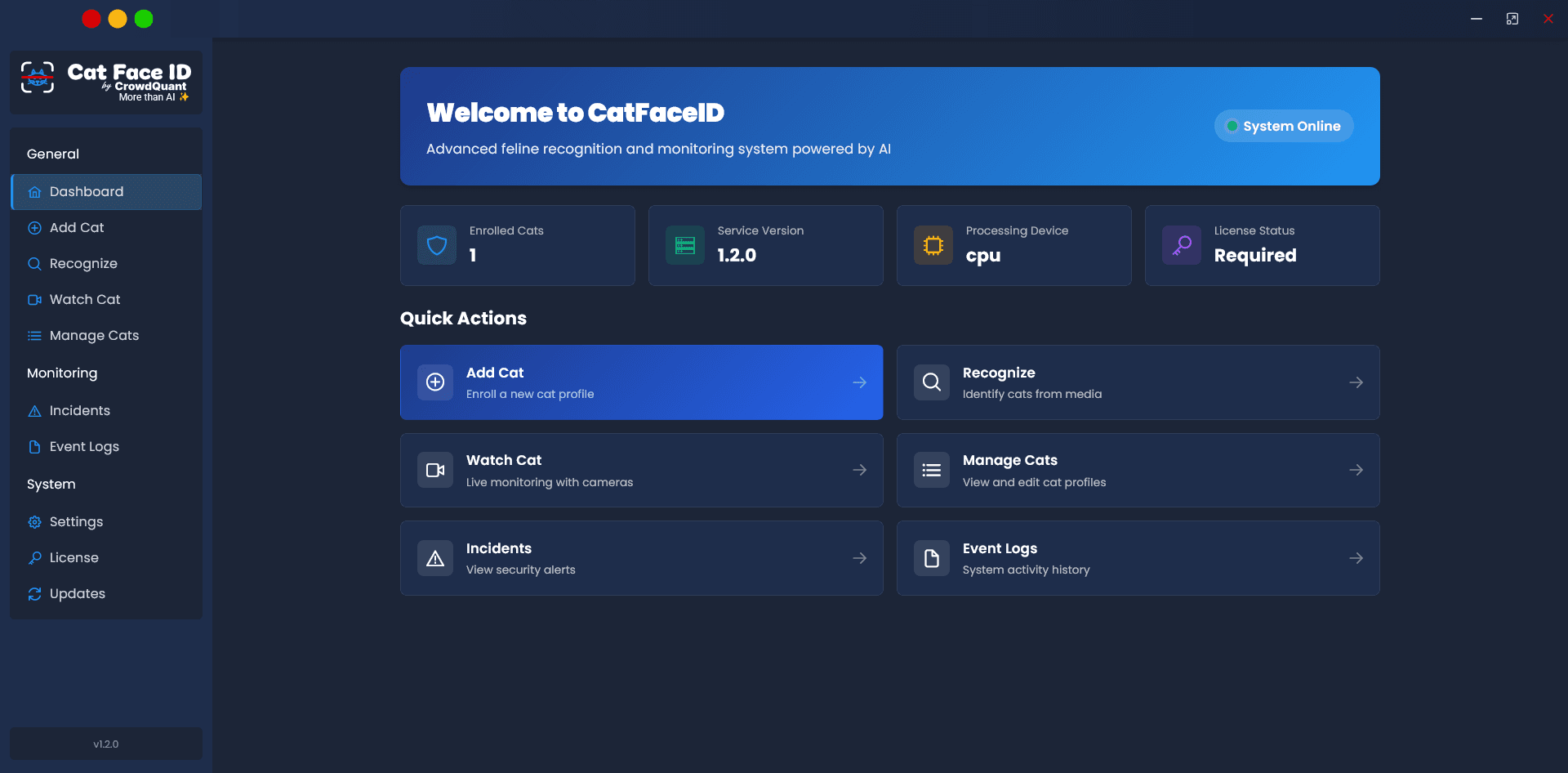Screen dimensions: 1568x773
Task: Go to Add Cat in the sidebar
Action: [106, 228]
